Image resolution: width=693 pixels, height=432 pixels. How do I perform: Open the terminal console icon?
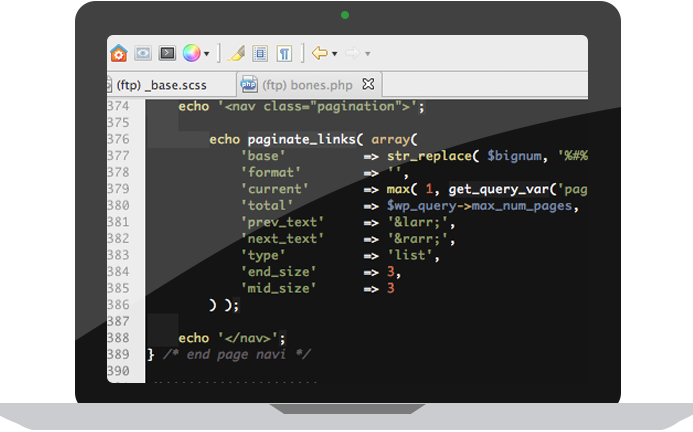click(167, 54)
